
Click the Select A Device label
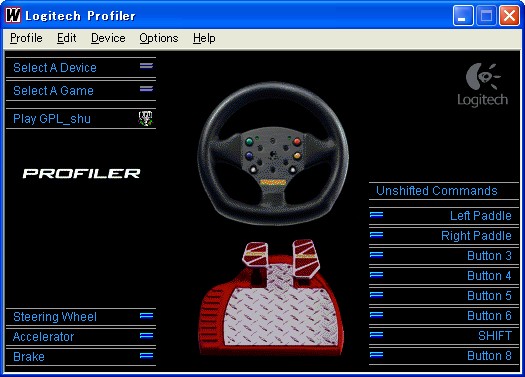tap(55, 68)
